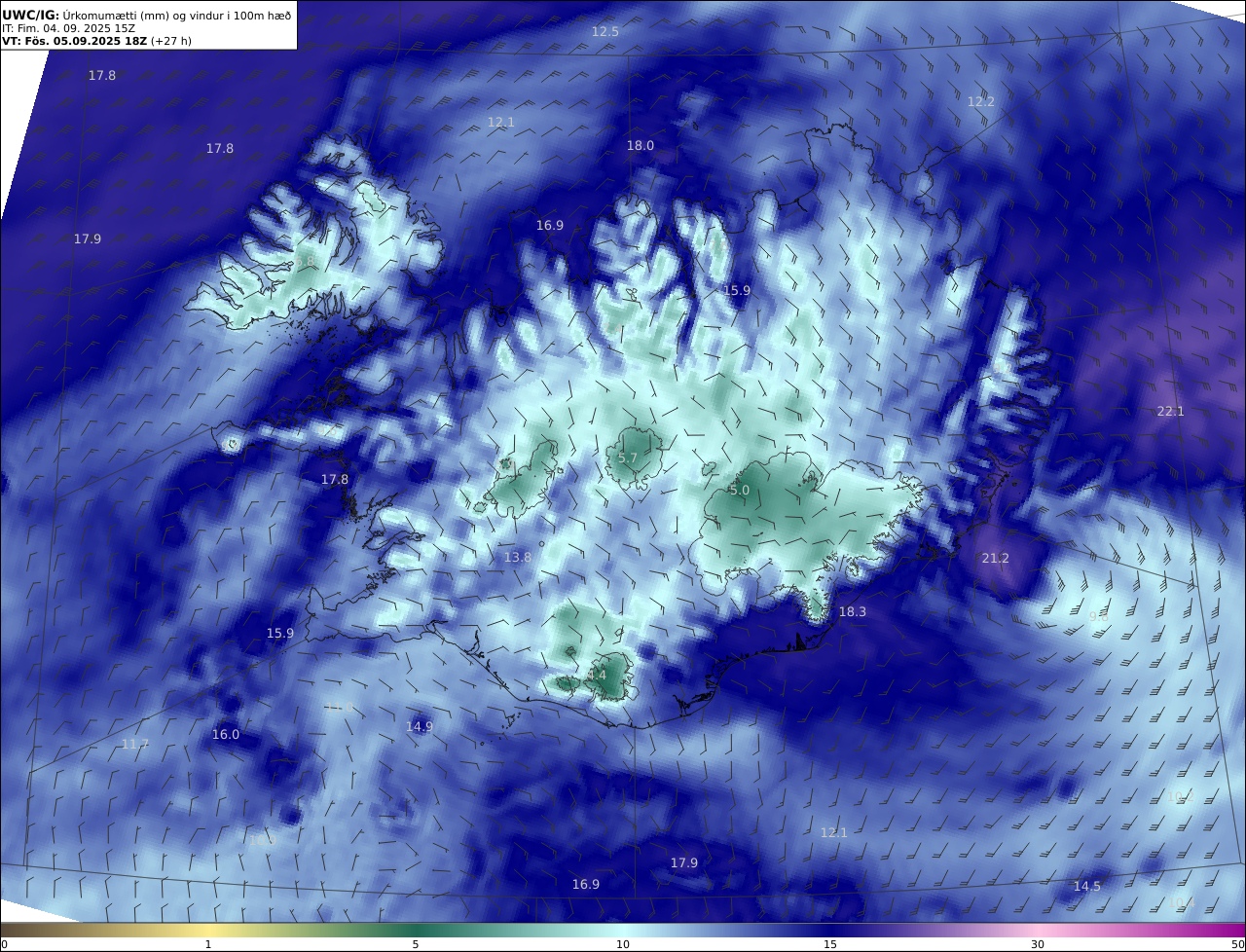Viewport: 1246px width, 952px height.
Task: Click the colorbar tick labeled 10
Action: click(623, 944)
